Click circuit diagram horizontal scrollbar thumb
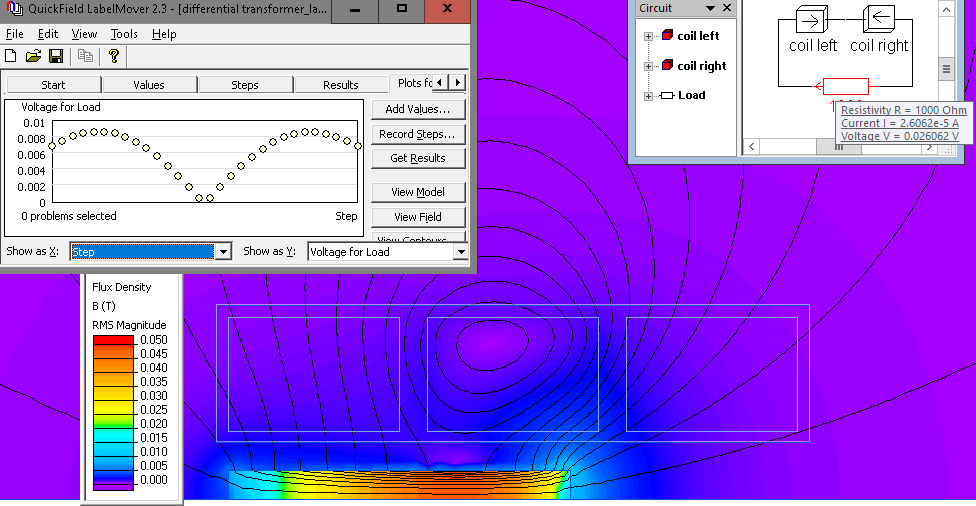 (x=838, y=147)
